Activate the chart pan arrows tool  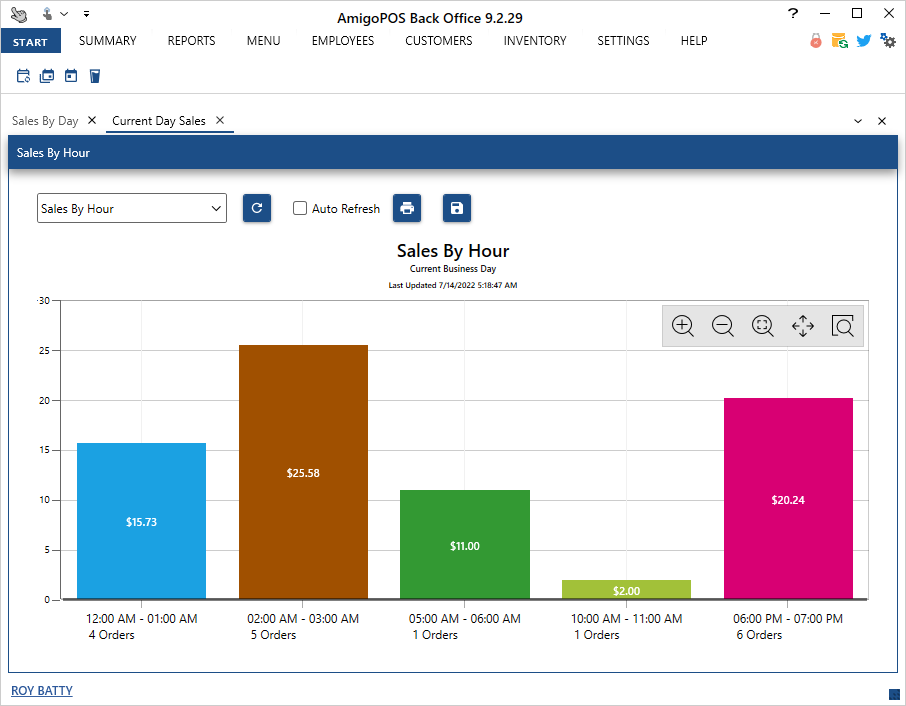pyautogui.click(x=803, y=326)
